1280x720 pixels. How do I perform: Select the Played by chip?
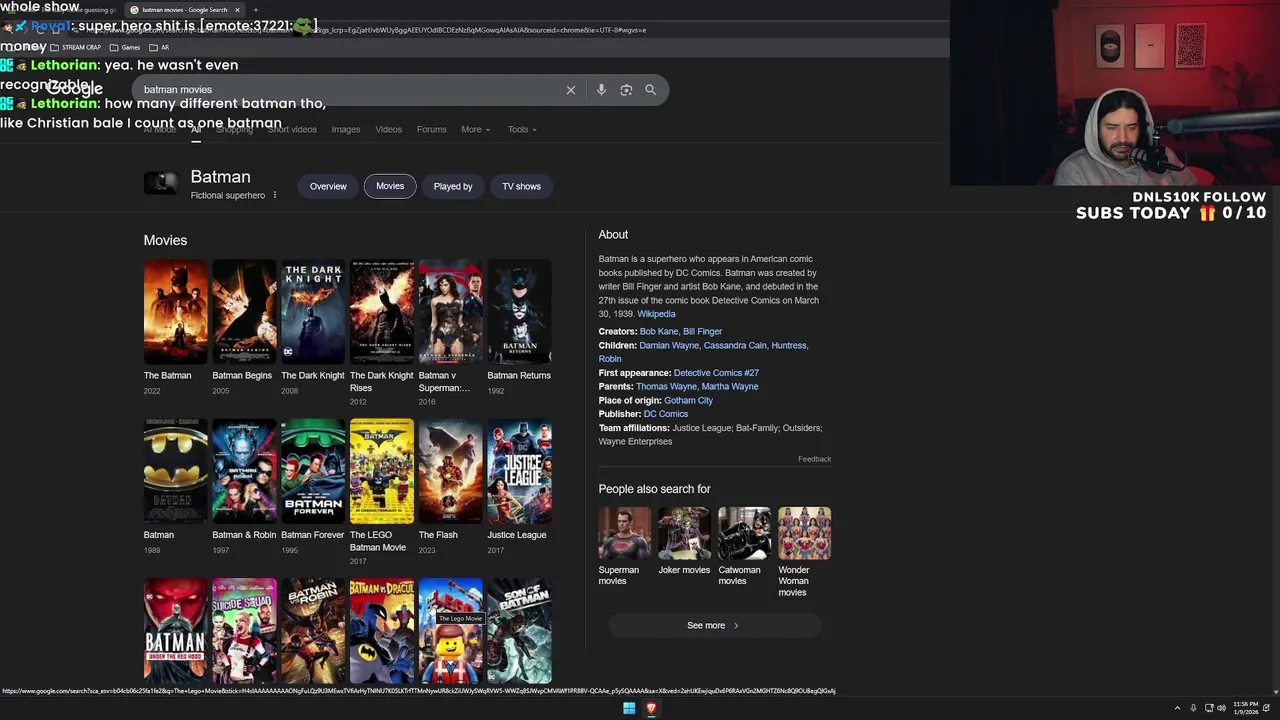(x=453, y=186)
